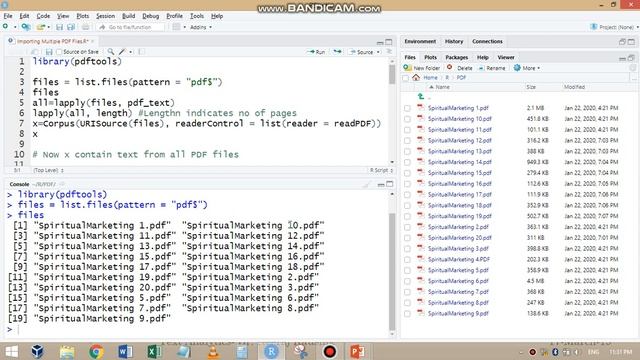Open PowerPoint from the taskbar
This screenshot has width=640, height=360.
point(357,351)
